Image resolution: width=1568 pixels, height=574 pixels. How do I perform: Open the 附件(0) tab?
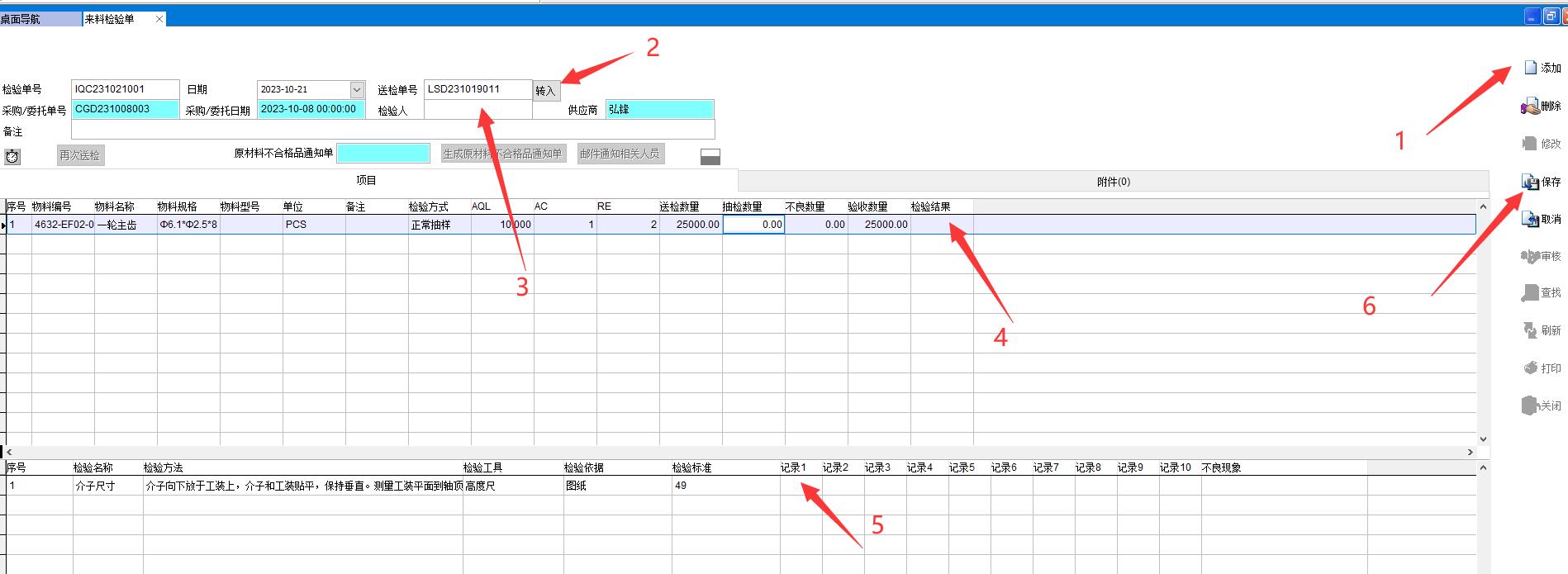click(1113, 182)
